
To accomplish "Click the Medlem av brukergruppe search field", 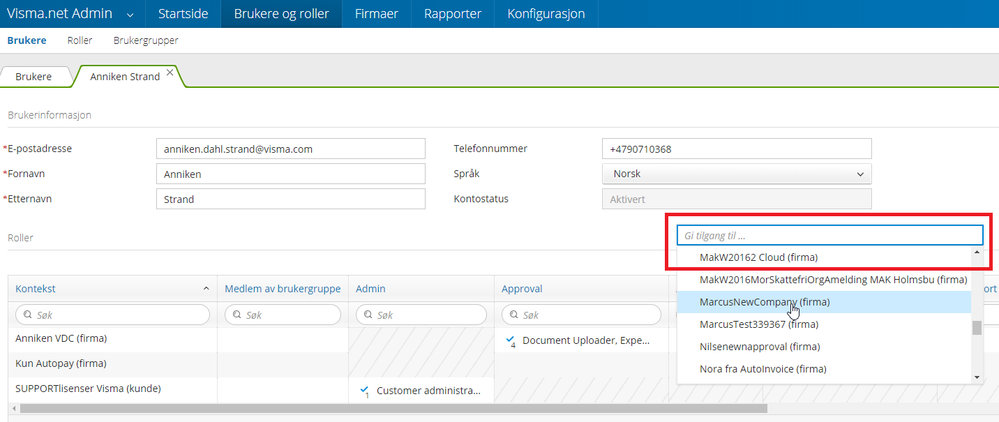I will 283,315.
